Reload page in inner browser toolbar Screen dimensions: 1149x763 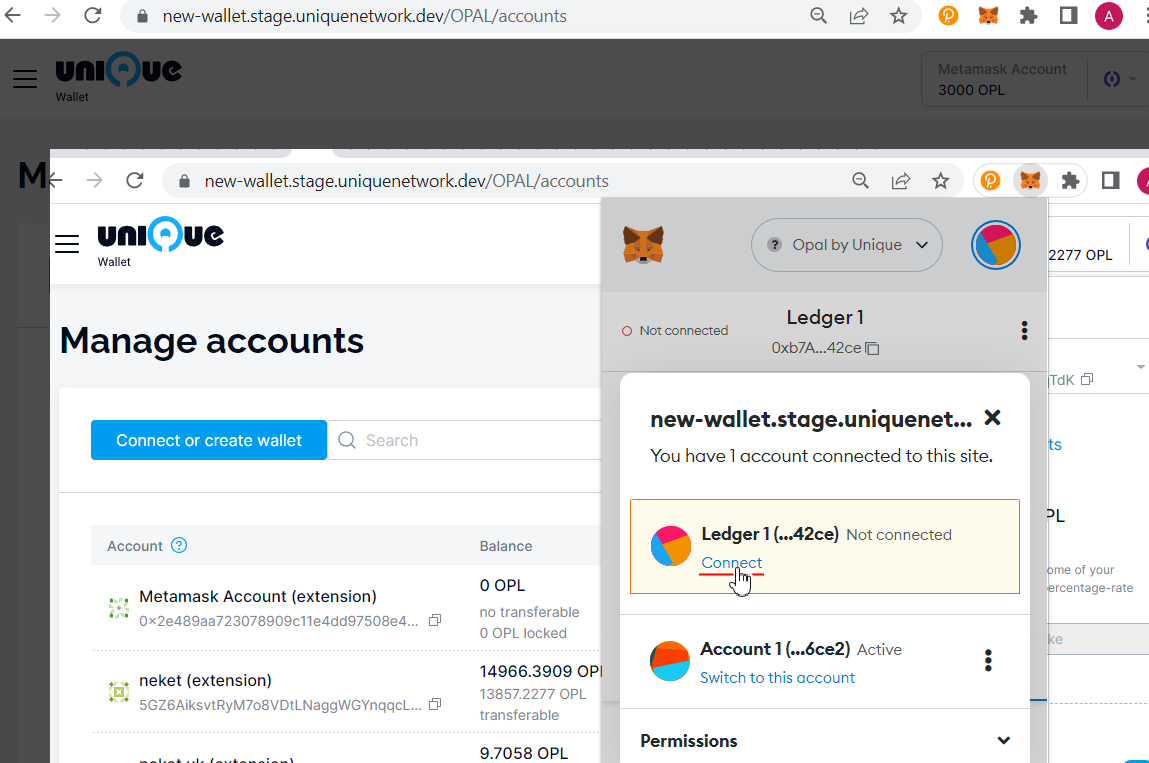(134, 180)
